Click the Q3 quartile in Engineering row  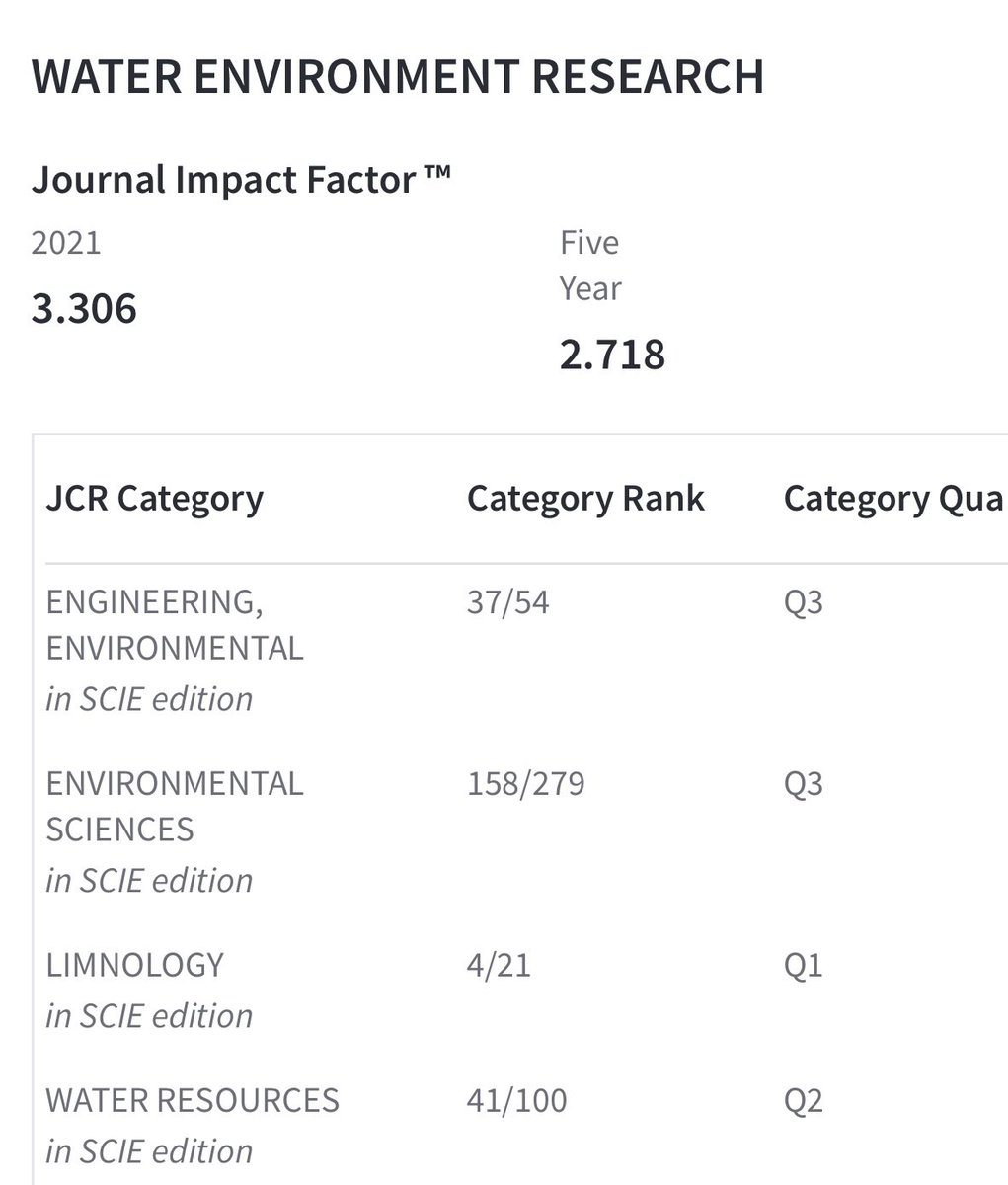(804, 602)
